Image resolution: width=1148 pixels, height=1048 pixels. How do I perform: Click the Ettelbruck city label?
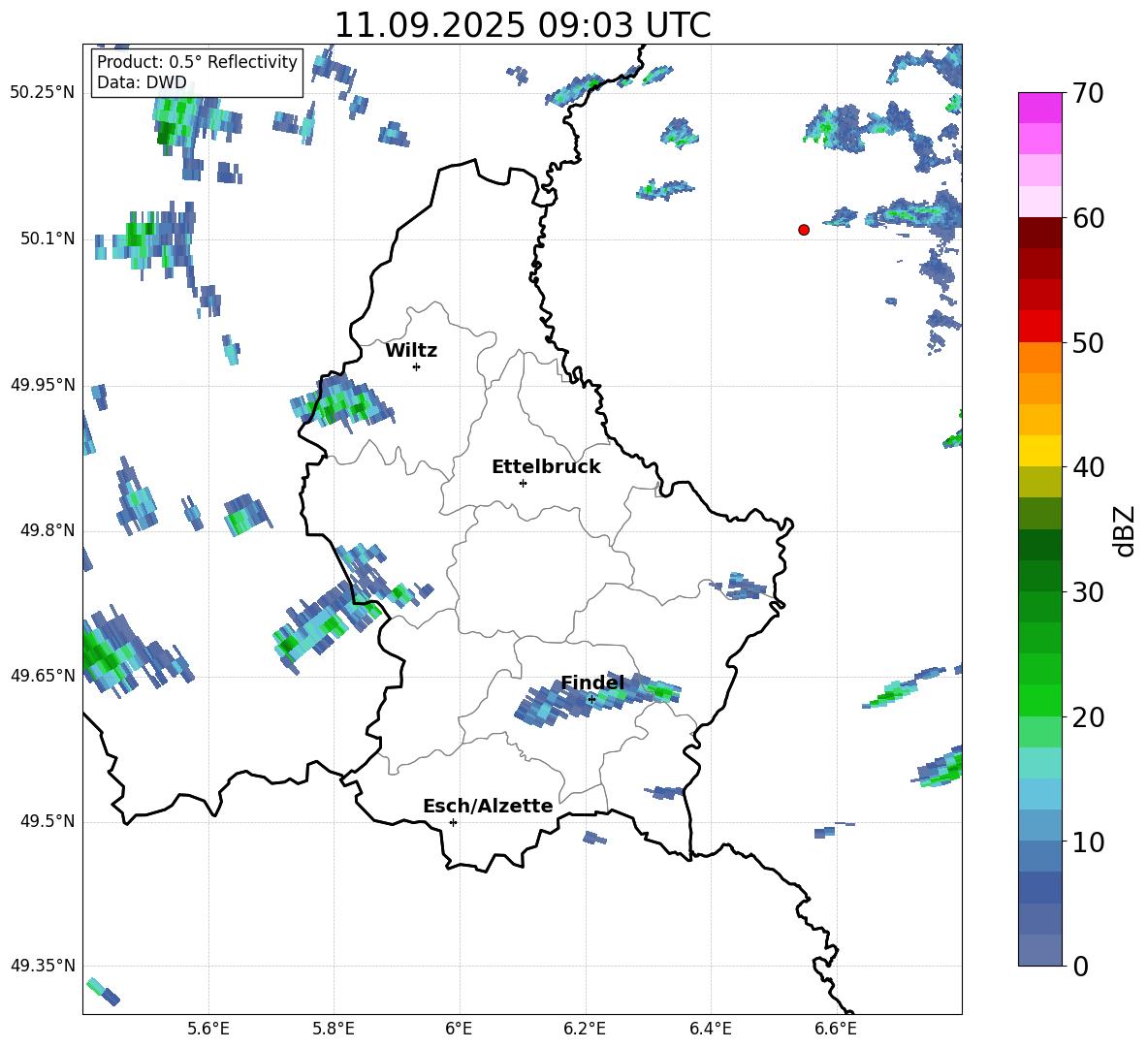546,467
